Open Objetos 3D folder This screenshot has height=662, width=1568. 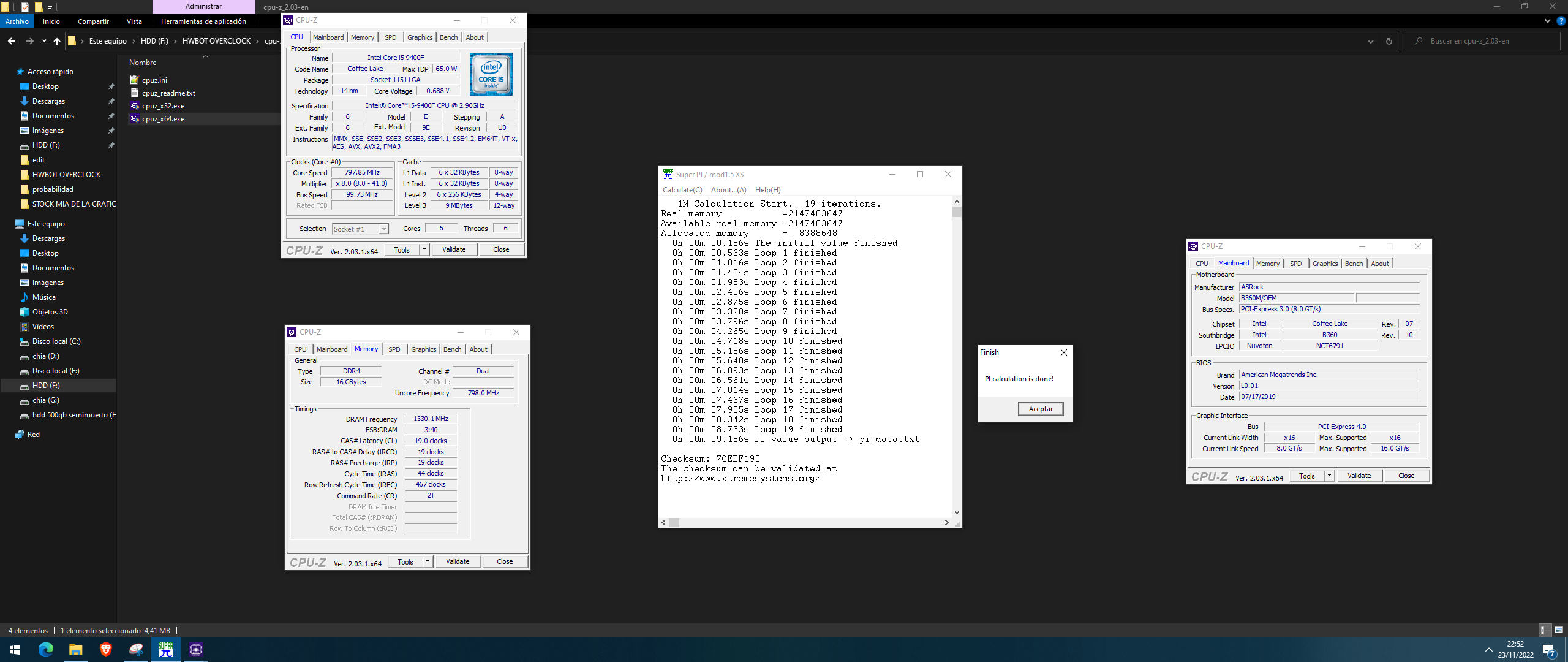tap(50, 312)
